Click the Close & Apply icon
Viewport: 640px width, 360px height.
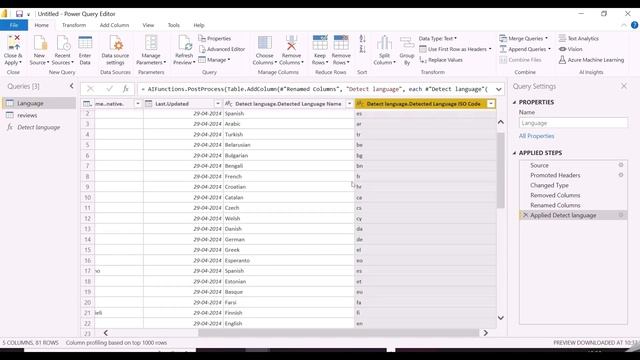(x=13, y=43)
